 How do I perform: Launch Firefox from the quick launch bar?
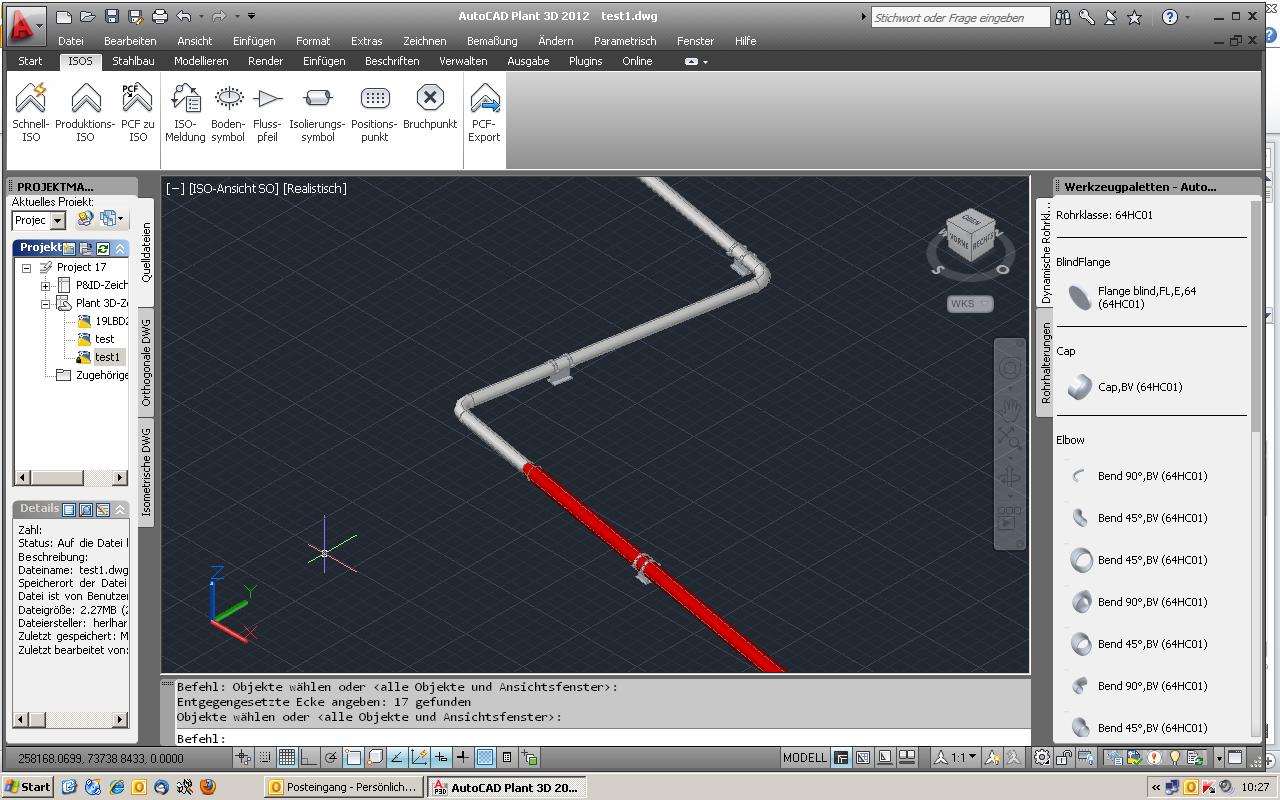pos(207,787)
